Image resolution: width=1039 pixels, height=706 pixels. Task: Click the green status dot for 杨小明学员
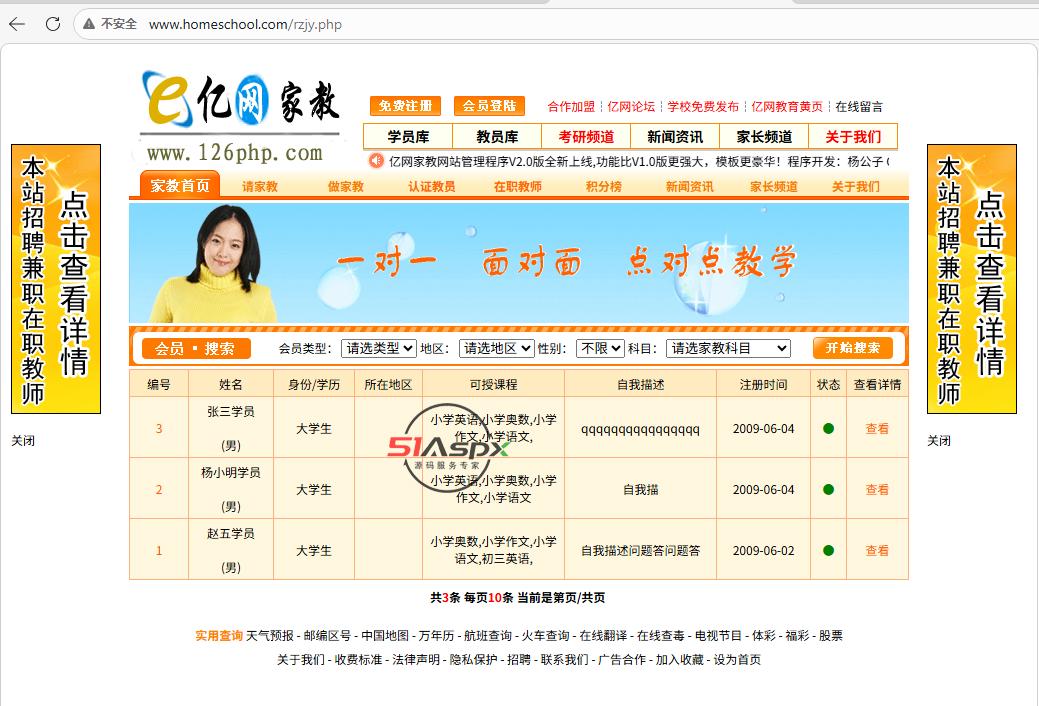[828, 490]
